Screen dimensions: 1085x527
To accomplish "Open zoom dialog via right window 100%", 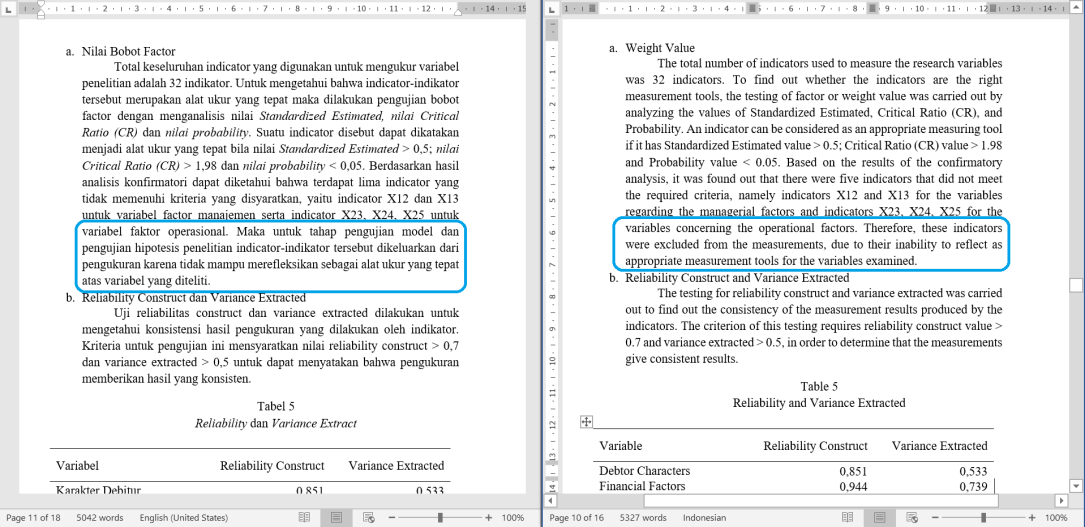I will point(1056,517).
